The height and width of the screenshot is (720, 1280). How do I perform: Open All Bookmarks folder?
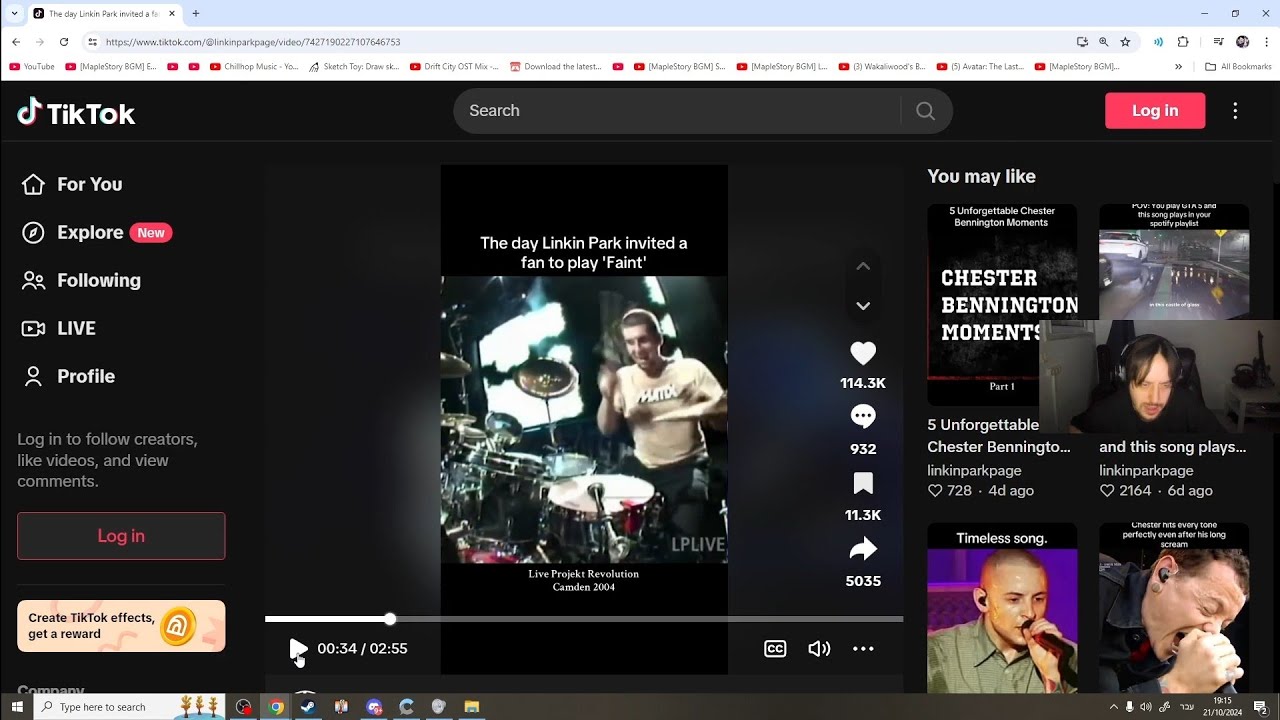point(1238,67)
